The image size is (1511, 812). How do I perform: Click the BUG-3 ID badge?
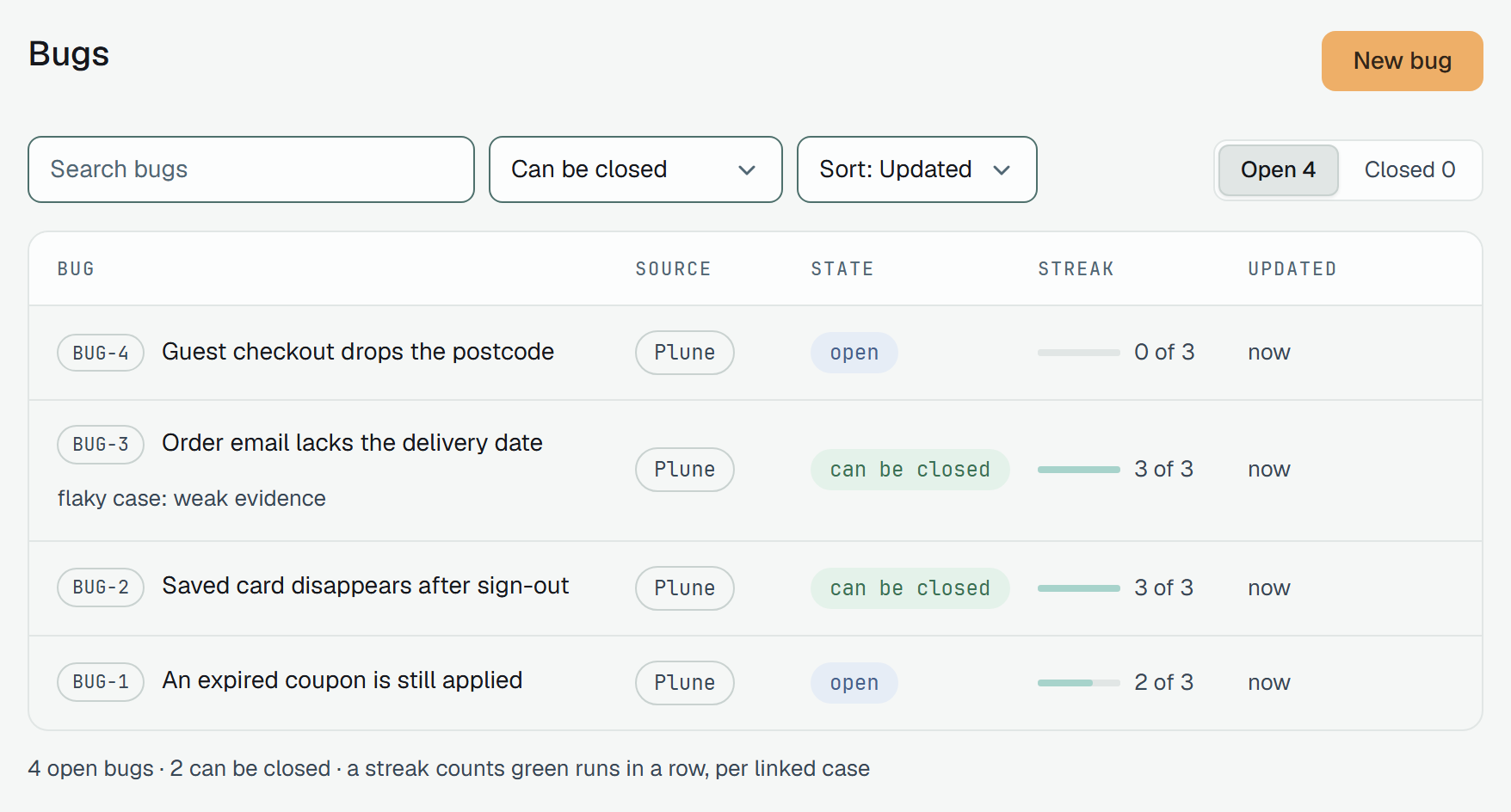pyautogui.click(x=101, y=444)
